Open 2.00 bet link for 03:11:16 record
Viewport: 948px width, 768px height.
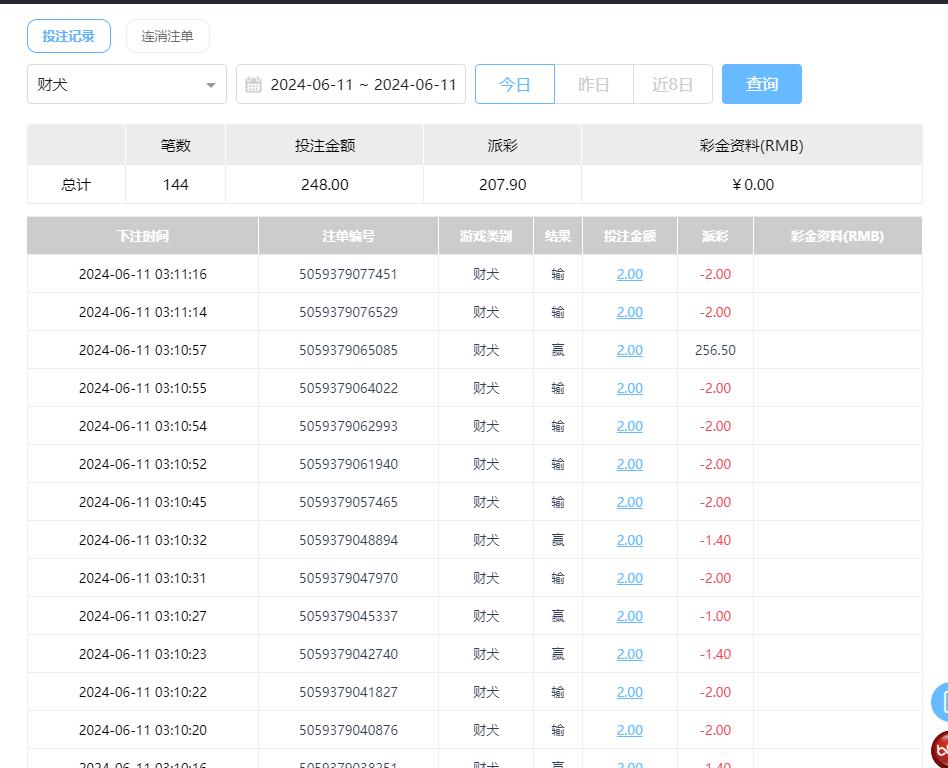(x=629, y=274)
